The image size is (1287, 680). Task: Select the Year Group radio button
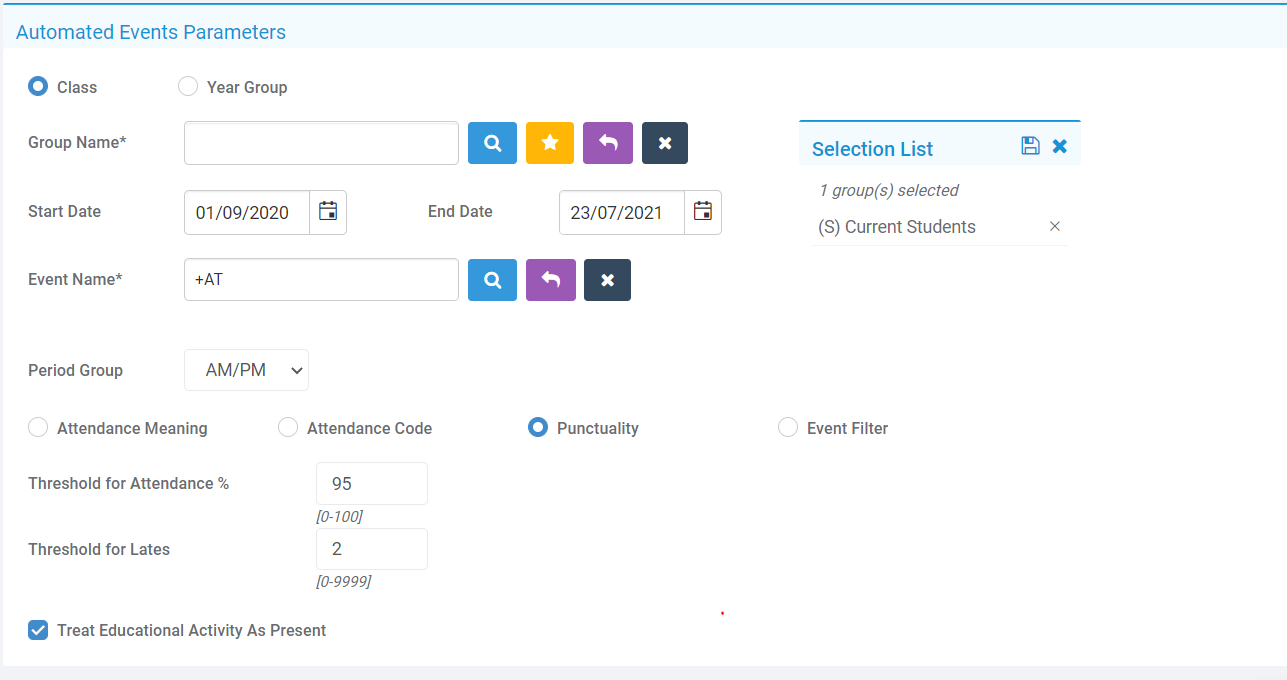[x=188, y=86]
